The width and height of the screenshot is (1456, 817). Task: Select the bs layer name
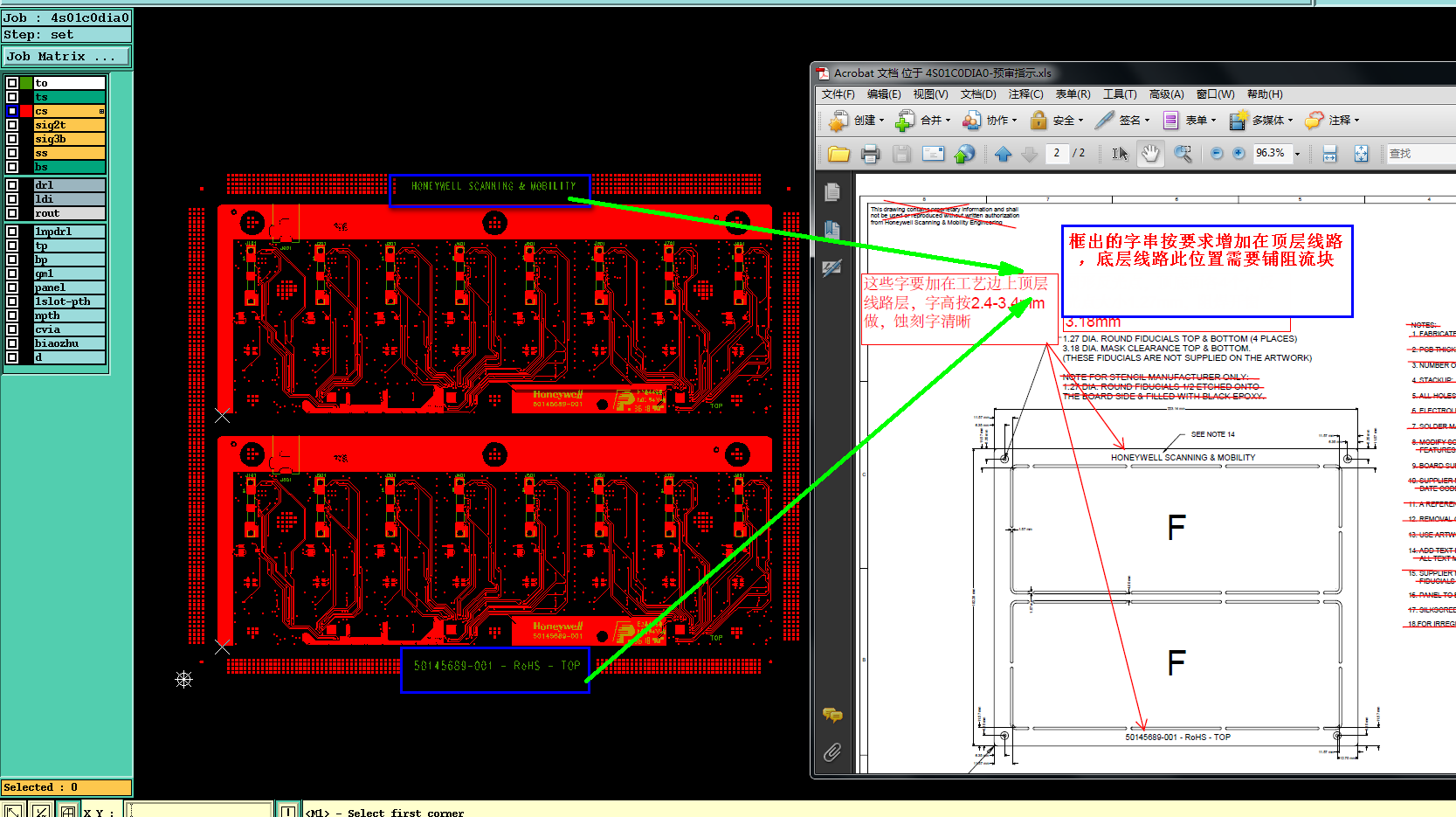click(x=69, y=167)
